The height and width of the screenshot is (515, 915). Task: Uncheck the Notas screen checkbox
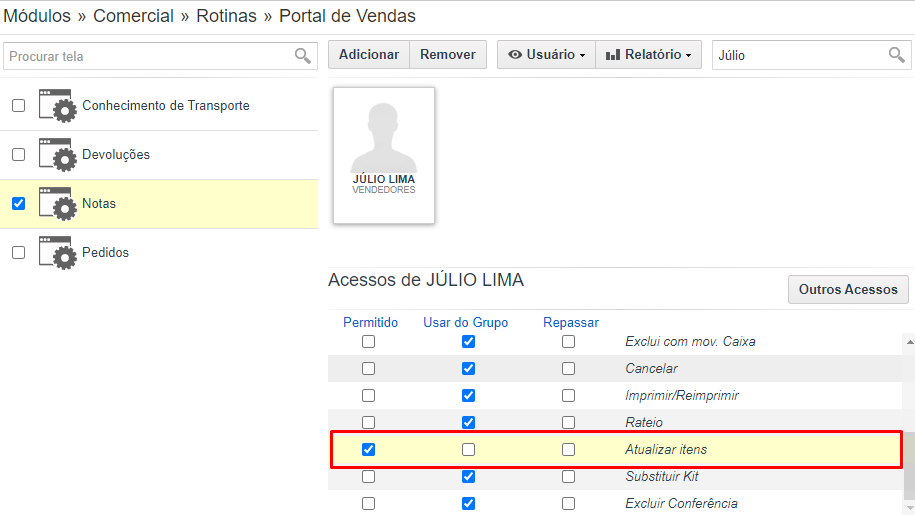[19, 204]
